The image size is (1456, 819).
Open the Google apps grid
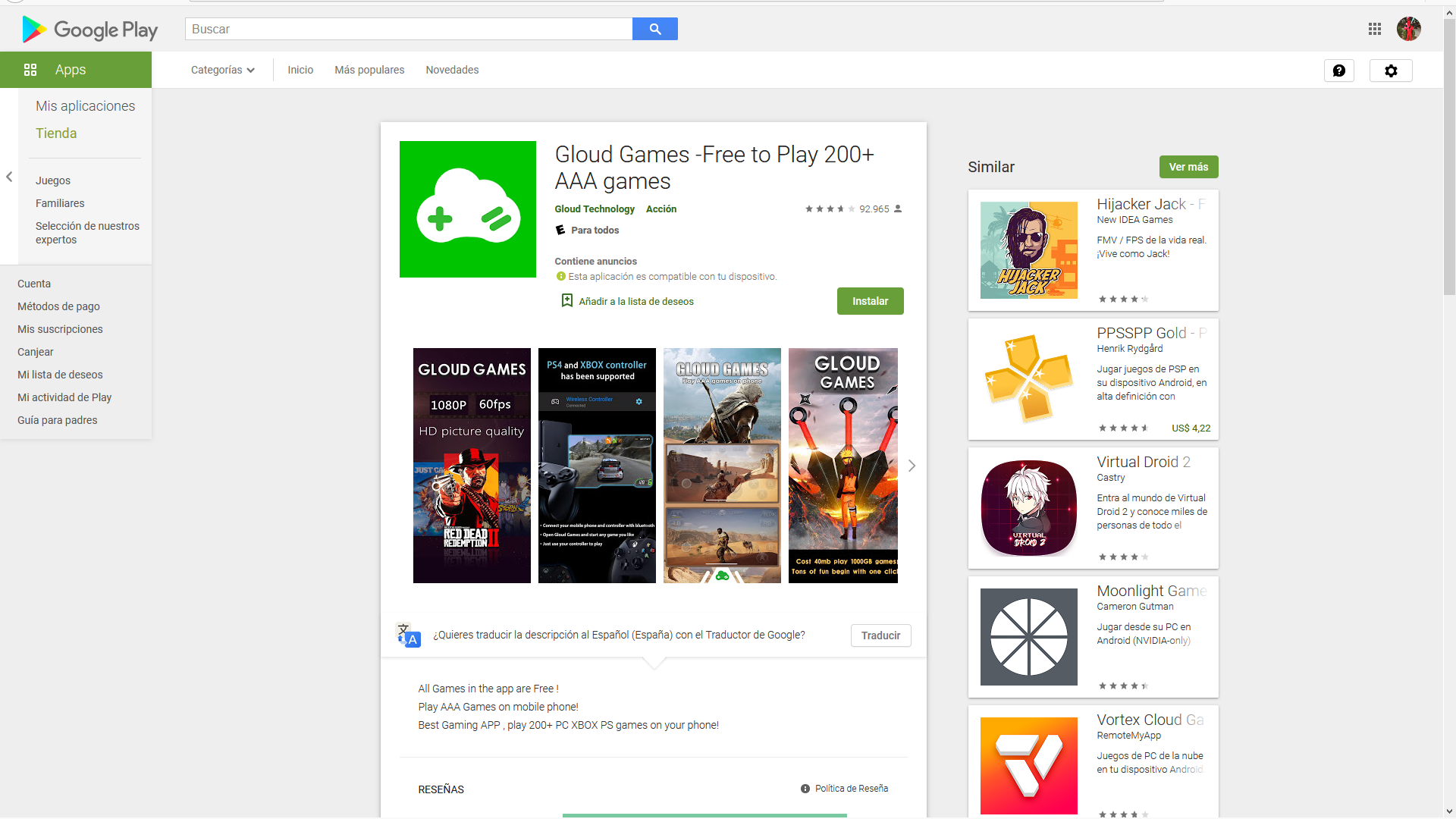coord(1375,29)
